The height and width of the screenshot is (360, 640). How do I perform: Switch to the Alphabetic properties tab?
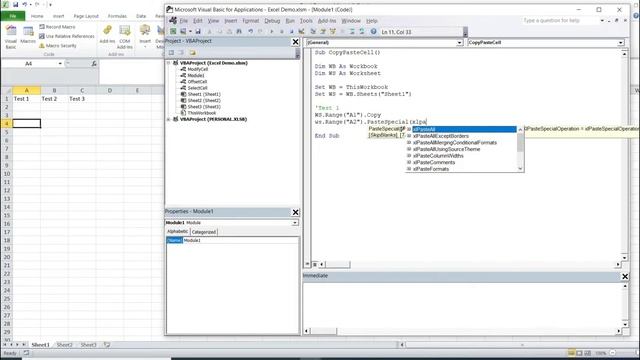tap(178, 231)
